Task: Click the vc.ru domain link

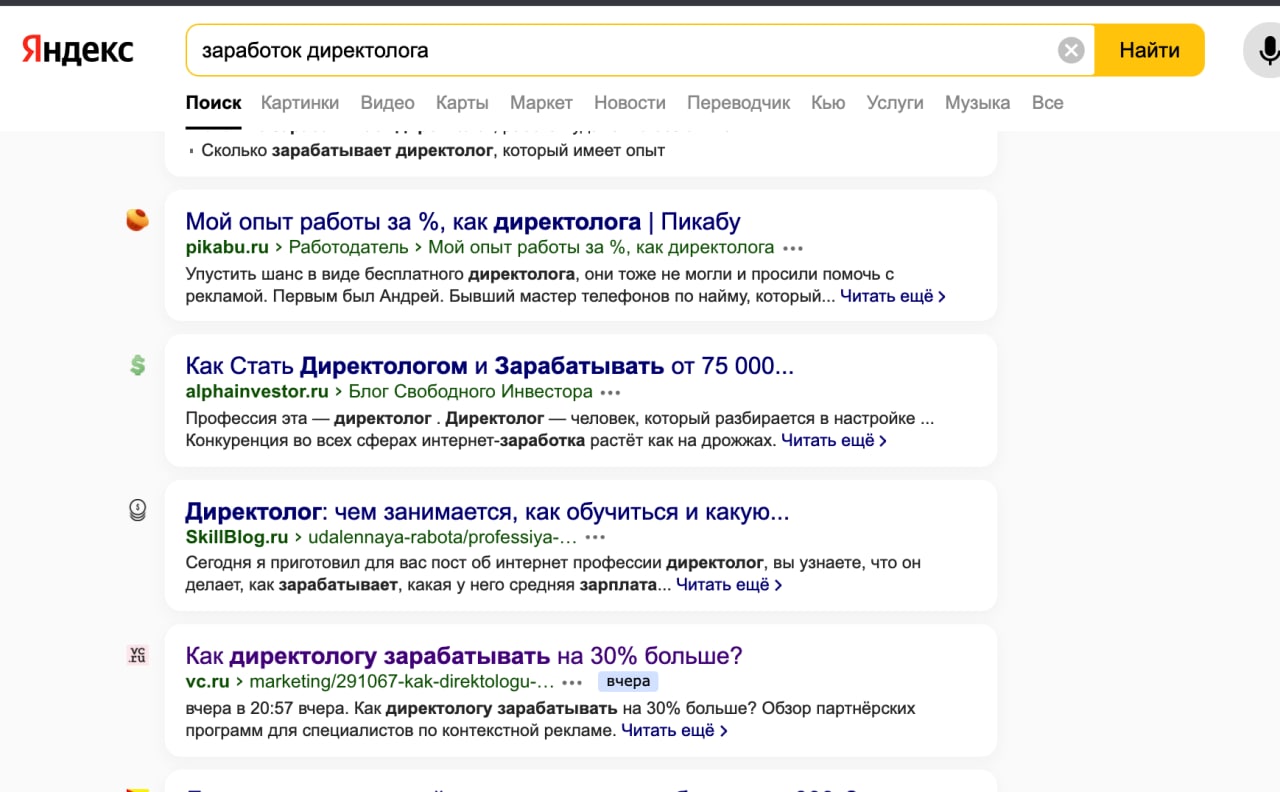Action: tap(208, 682)
